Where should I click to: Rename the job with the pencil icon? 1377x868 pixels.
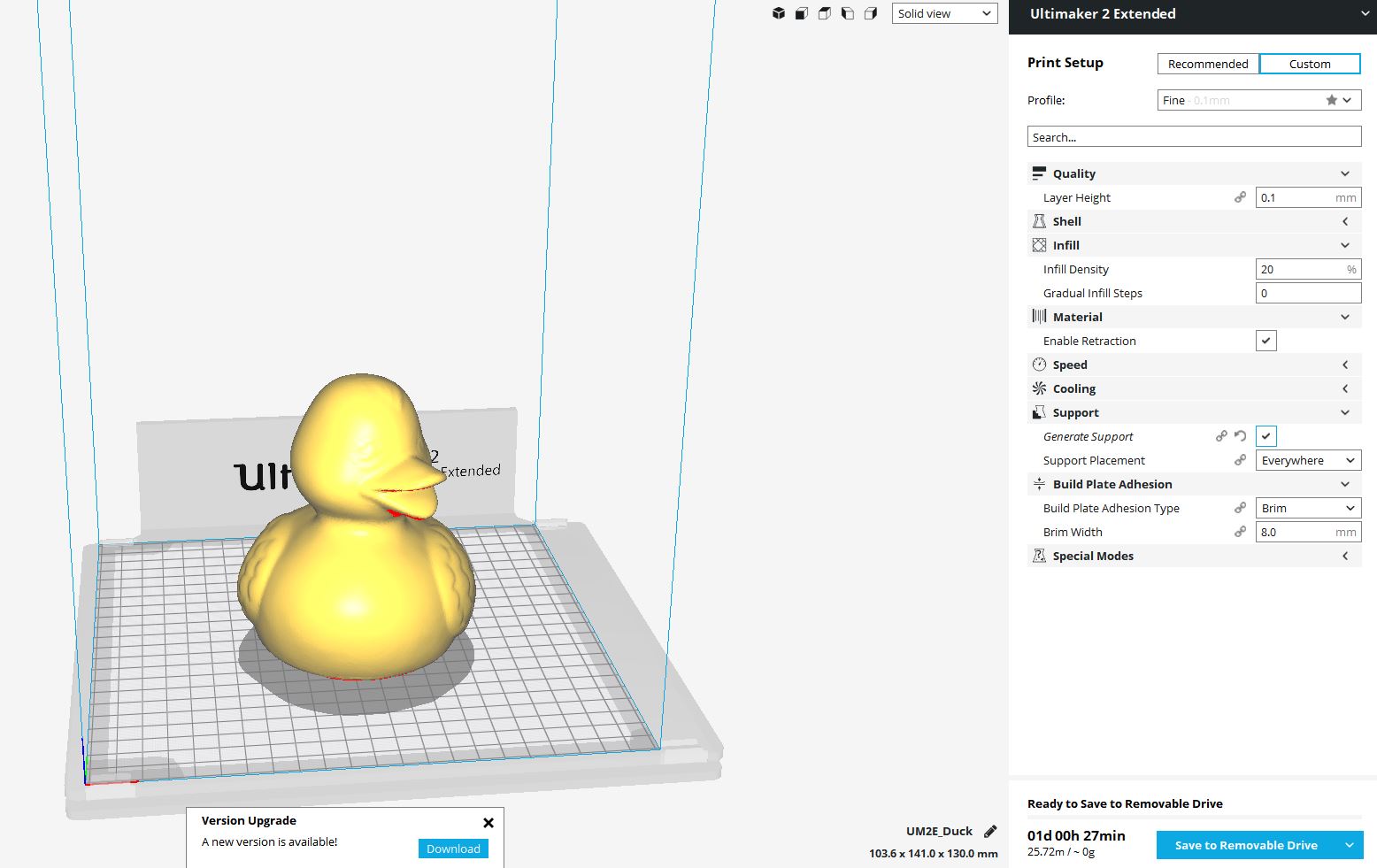[x=990, y=831]
